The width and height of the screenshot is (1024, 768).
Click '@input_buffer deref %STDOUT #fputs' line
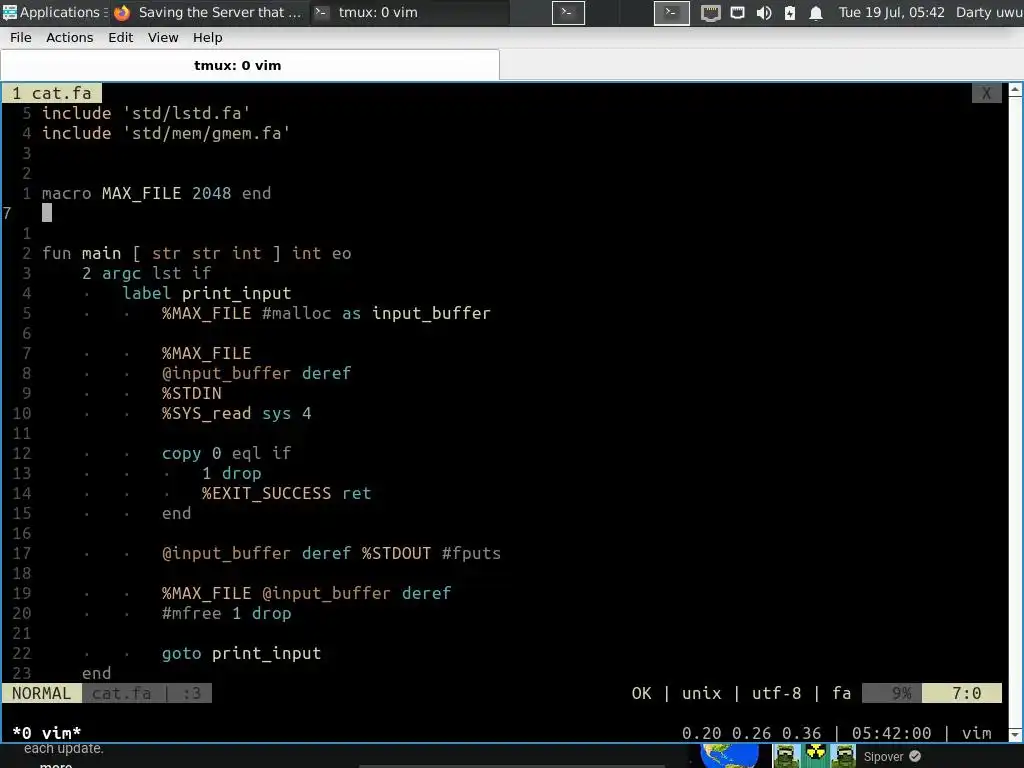331,553
